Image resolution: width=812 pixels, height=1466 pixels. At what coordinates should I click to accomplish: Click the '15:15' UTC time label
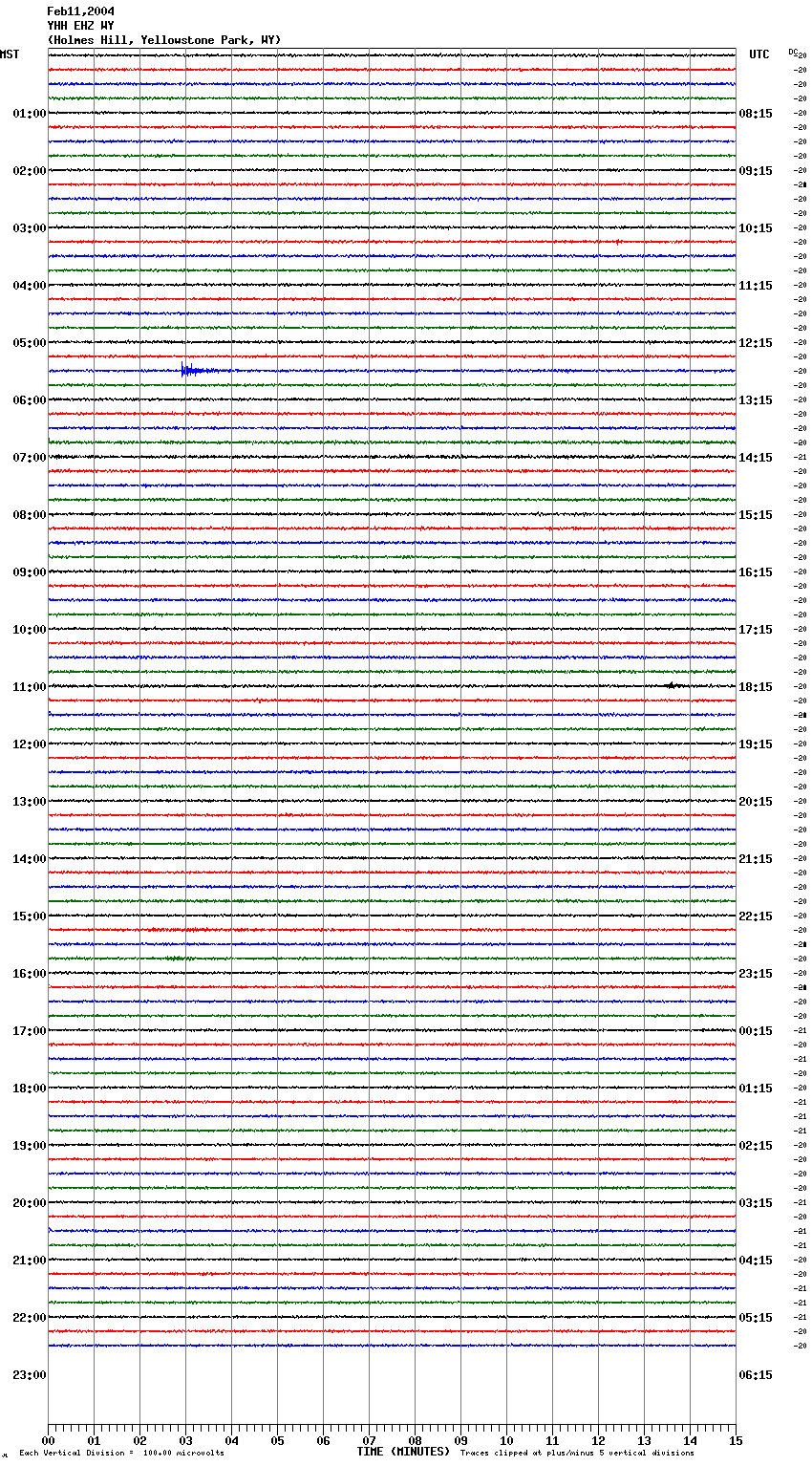[756, 515]
